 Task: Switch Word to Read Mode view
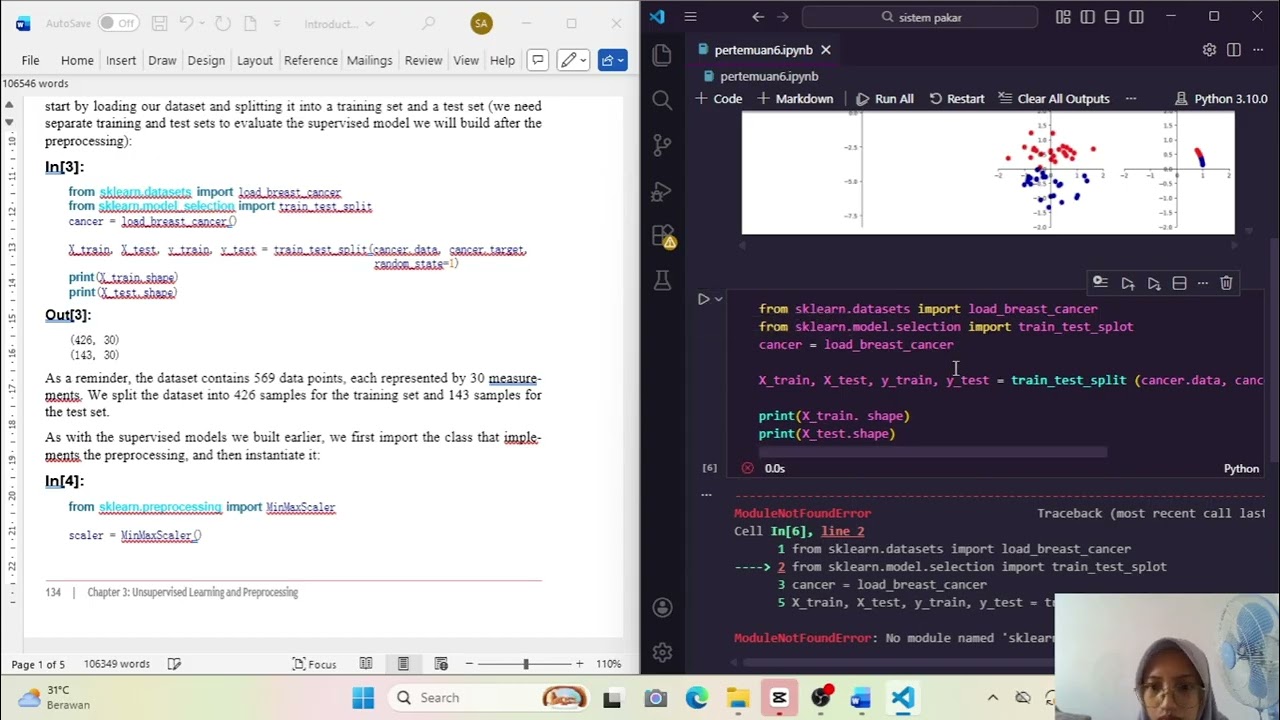366,664
